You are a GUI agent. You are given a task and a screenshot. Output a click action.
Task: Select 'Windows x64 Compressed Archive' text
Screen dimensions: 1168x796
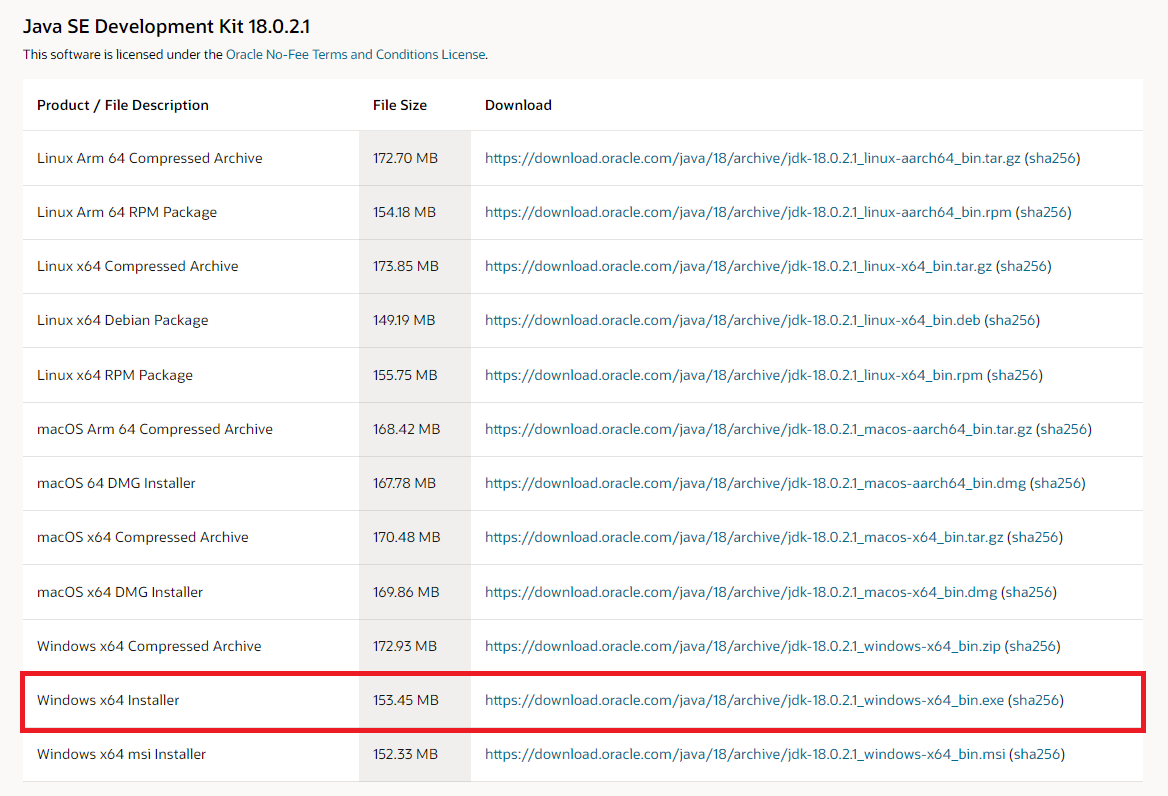click(x=149, y=646)
